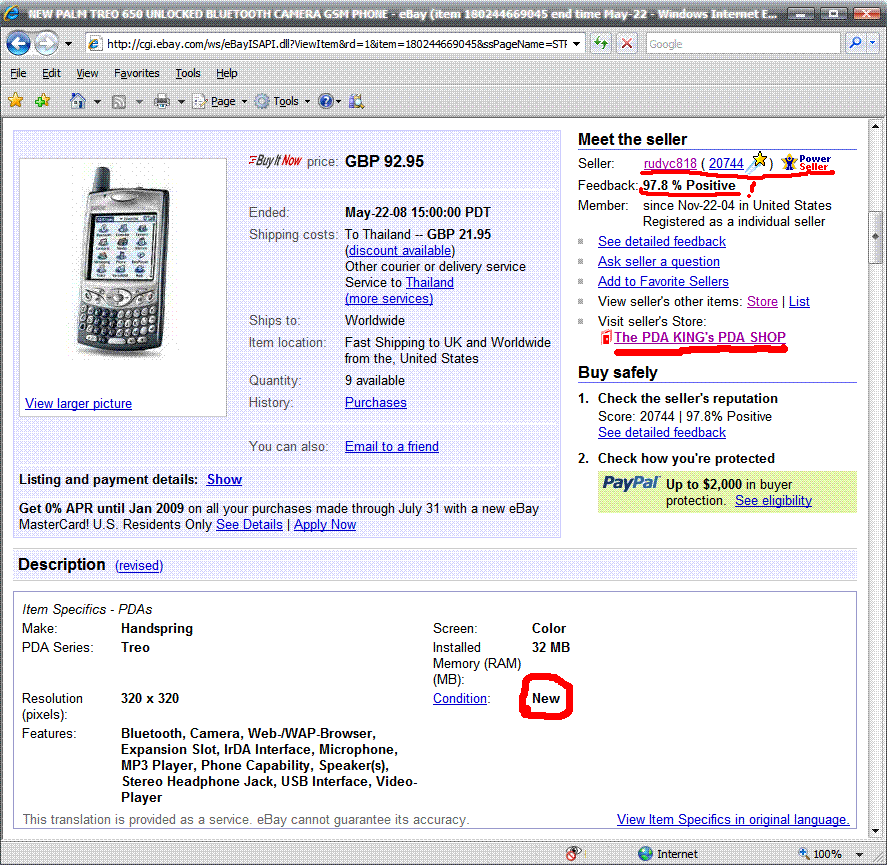Click the PayPal logo
Viewport: 887px width, 865px height.
pos(631,483)
